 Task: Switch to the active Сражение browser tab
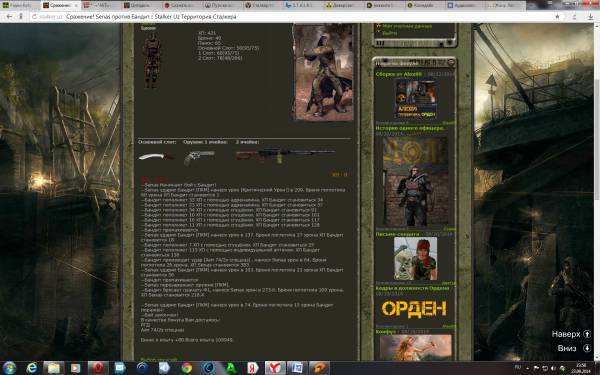click(x=60, y=5)
